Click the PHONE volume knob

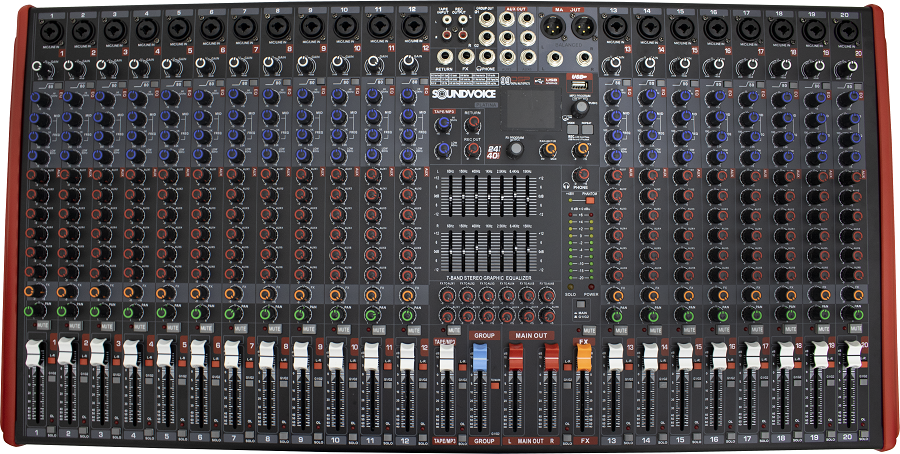(579, 173)
